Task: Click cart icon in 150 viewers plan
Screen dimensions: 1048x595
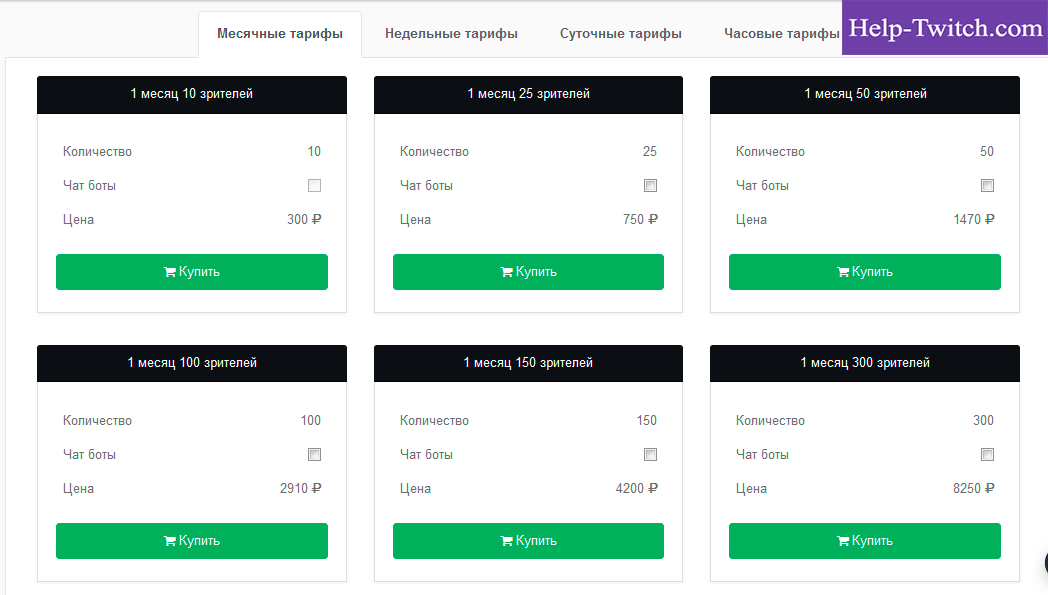Action: [x=507, y=541]
